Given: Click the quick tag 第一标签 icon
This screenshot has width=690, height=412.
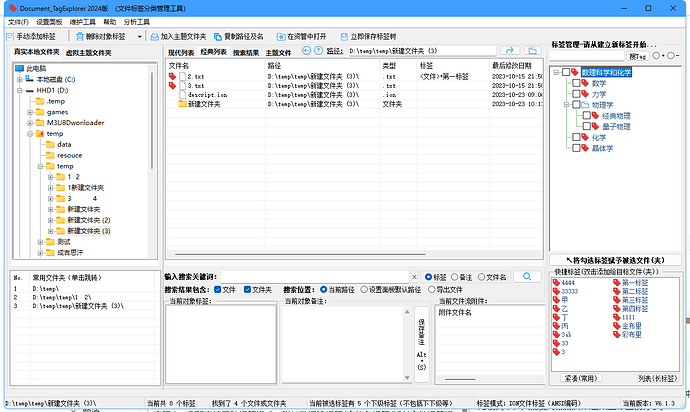Looking at the screenshot, I should pos(617,283).
